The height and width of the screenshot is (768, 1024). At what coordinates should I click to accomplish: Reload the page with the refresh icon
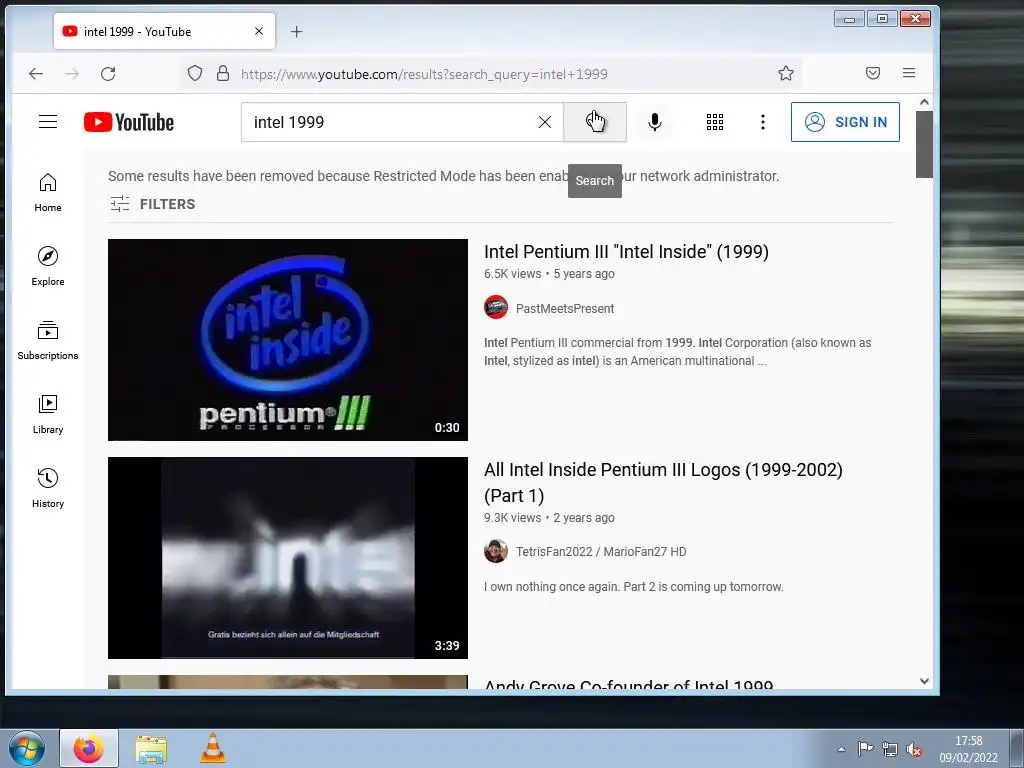click(108, 74)
